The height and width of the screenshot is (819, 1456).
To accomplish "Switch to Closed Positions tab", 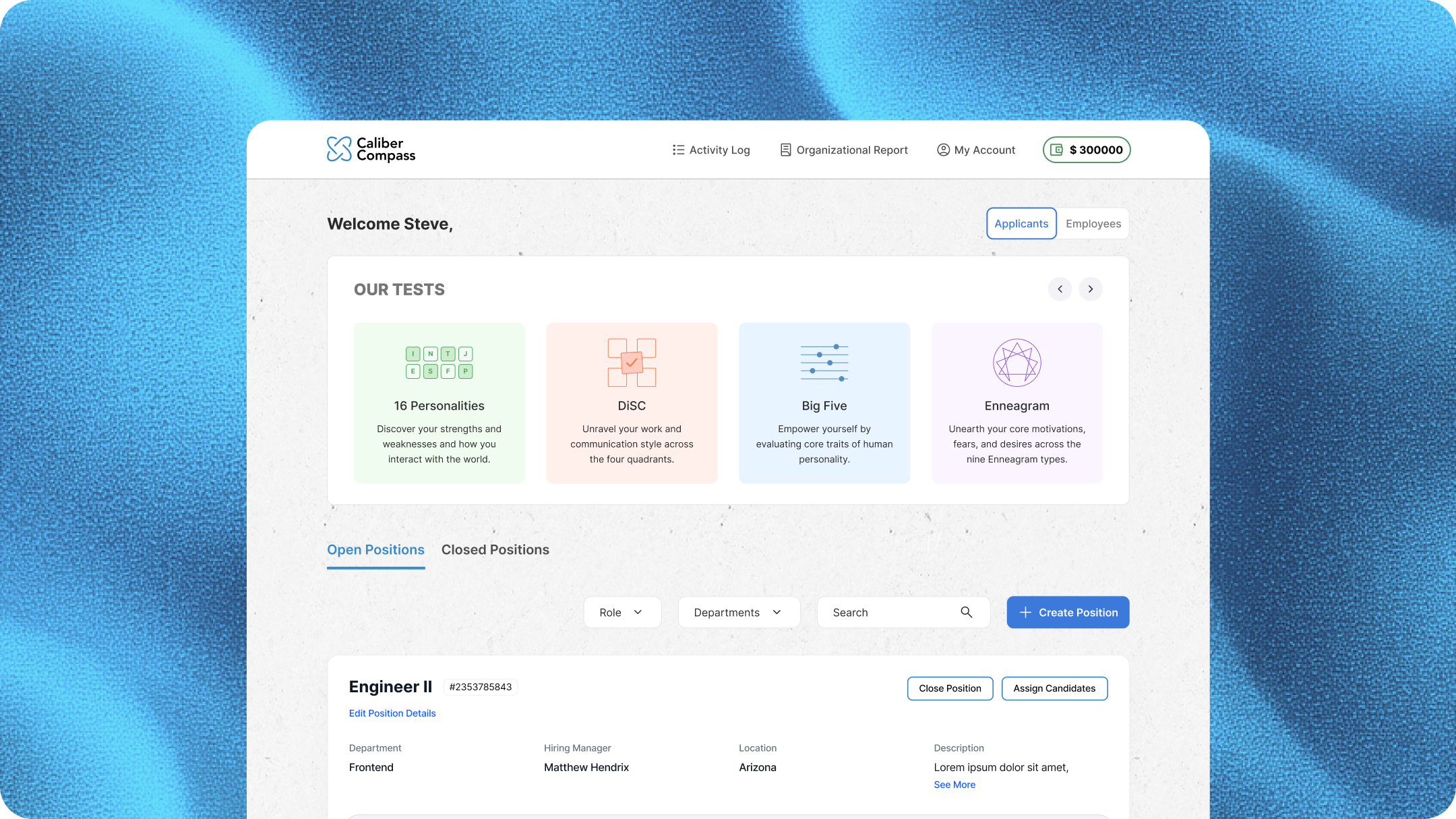I will [x=495, y=550].
